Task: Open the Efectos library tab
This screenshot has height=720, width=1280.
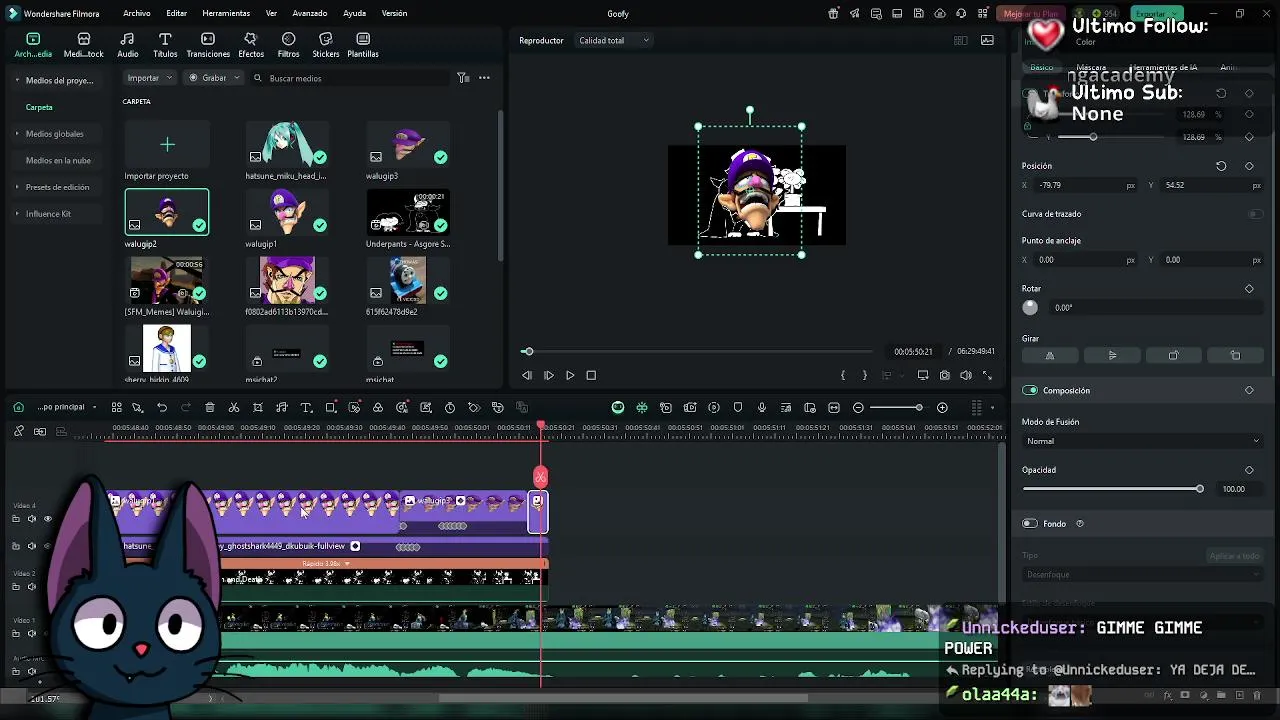Action: point(251,45)
